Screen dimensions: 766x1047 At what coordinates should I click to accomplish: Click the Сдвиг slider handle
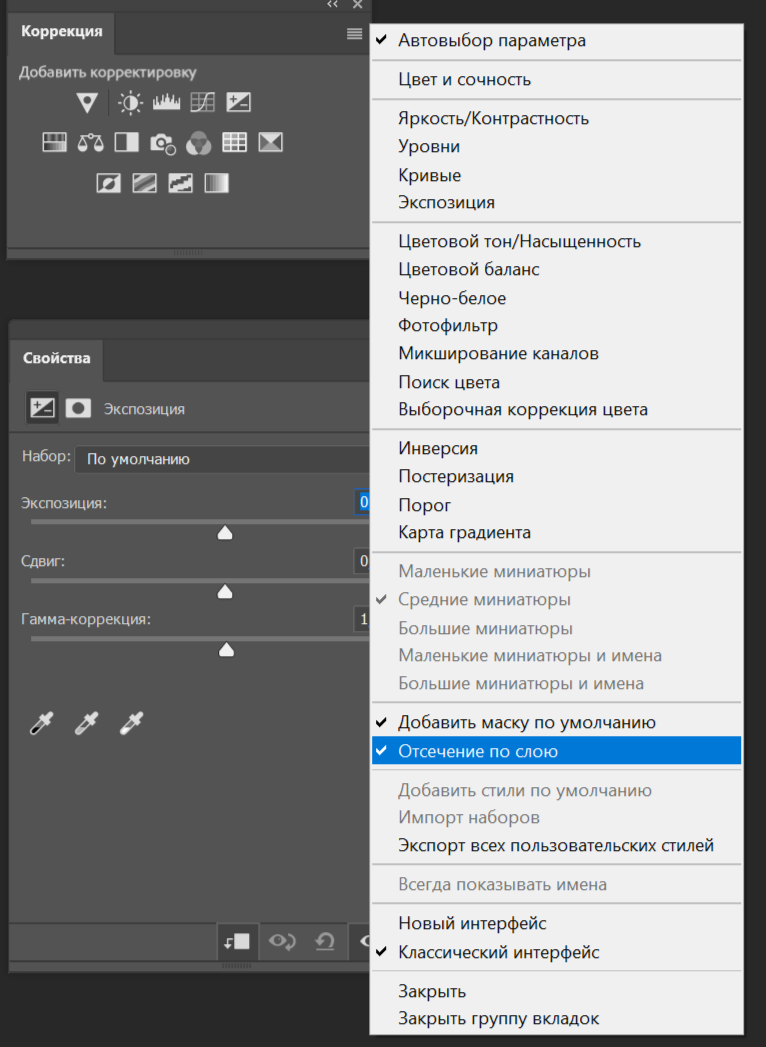[225, 591]
